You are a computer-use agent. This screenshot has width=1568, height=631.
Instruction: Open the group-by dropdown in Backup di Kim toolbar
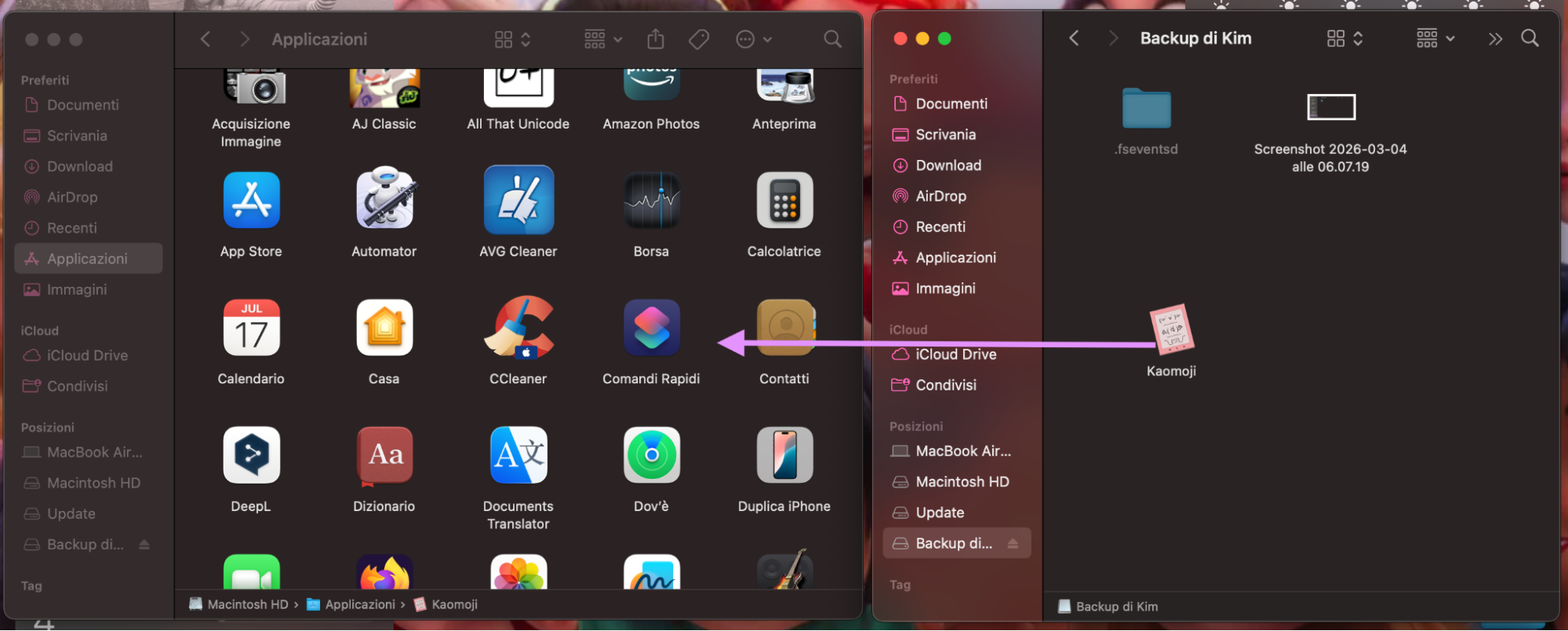(1435, 38)
